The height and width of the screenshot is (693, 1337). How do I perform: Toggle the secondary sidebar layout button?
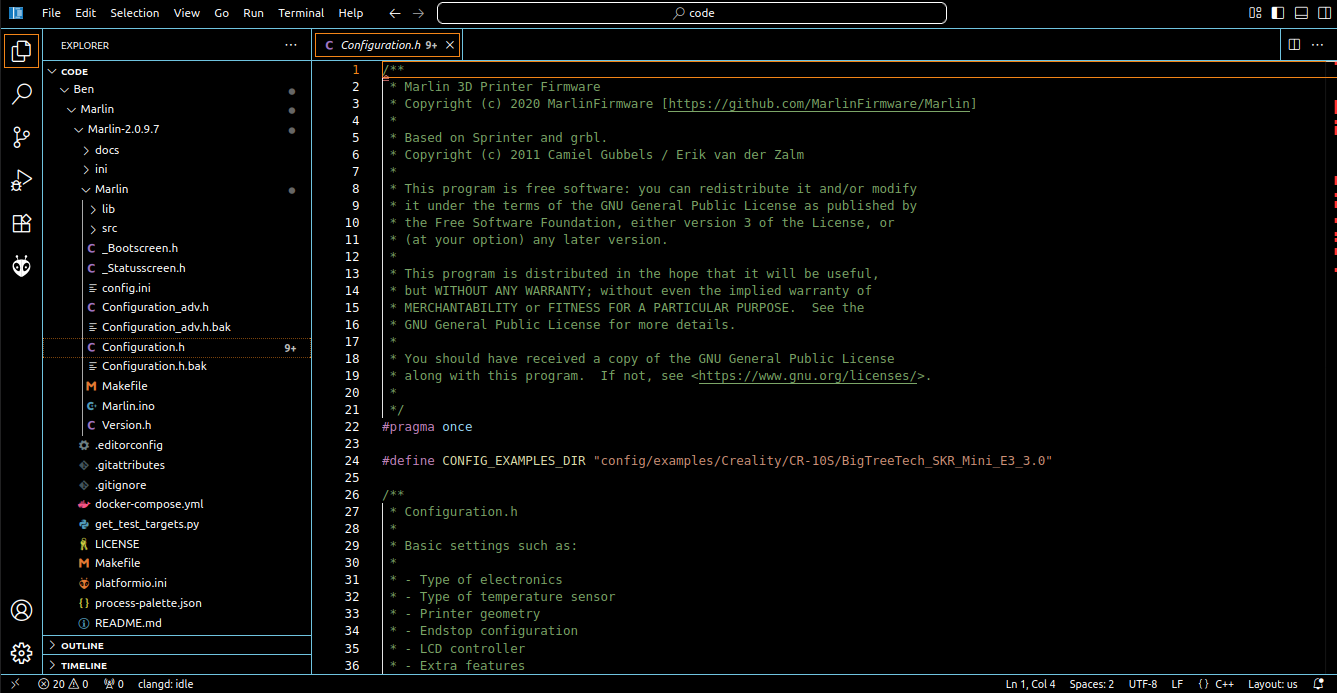point(1324,13)
